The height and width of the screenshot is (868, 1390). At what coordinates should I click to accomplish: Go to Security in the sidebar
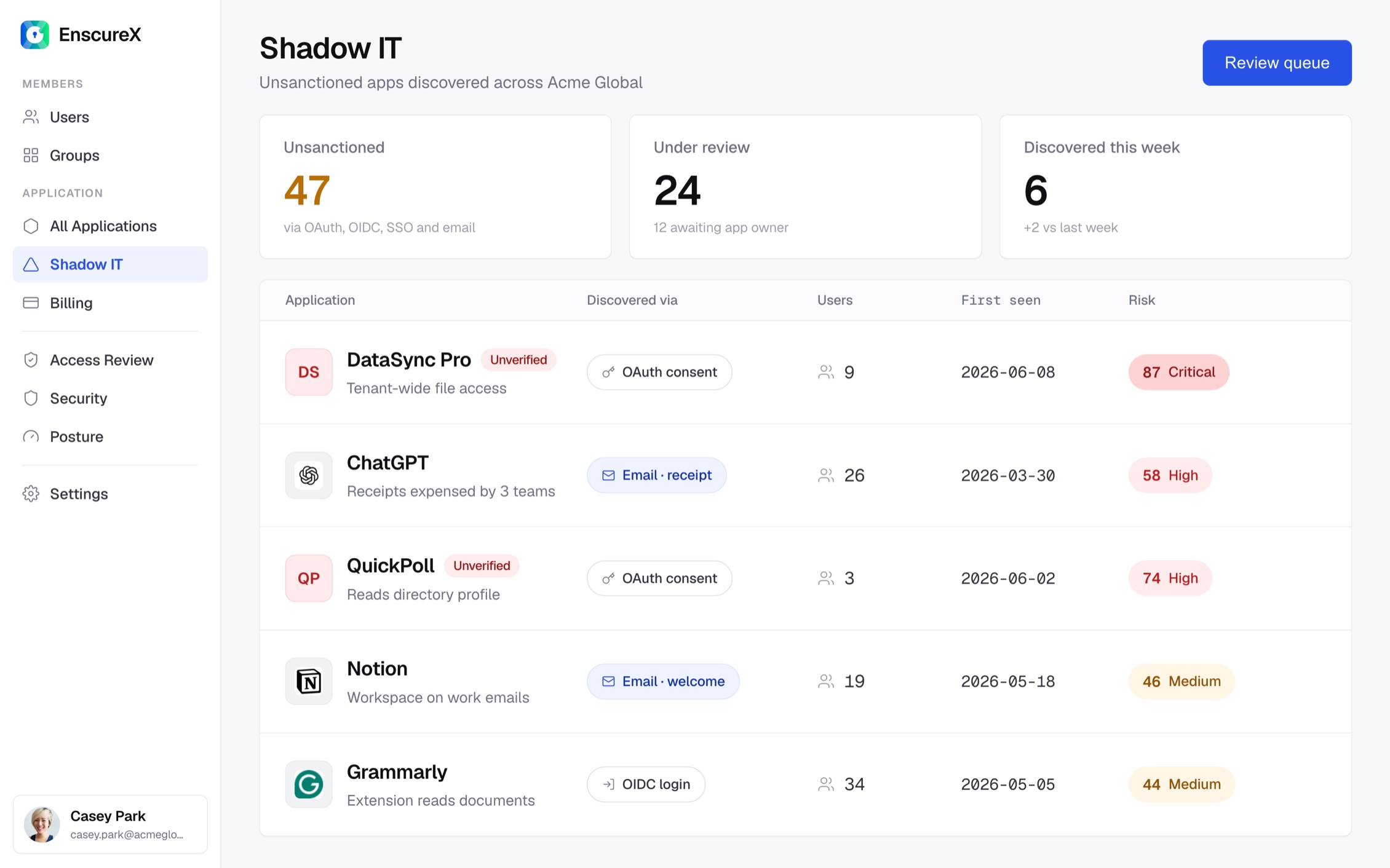coord(110,398)
